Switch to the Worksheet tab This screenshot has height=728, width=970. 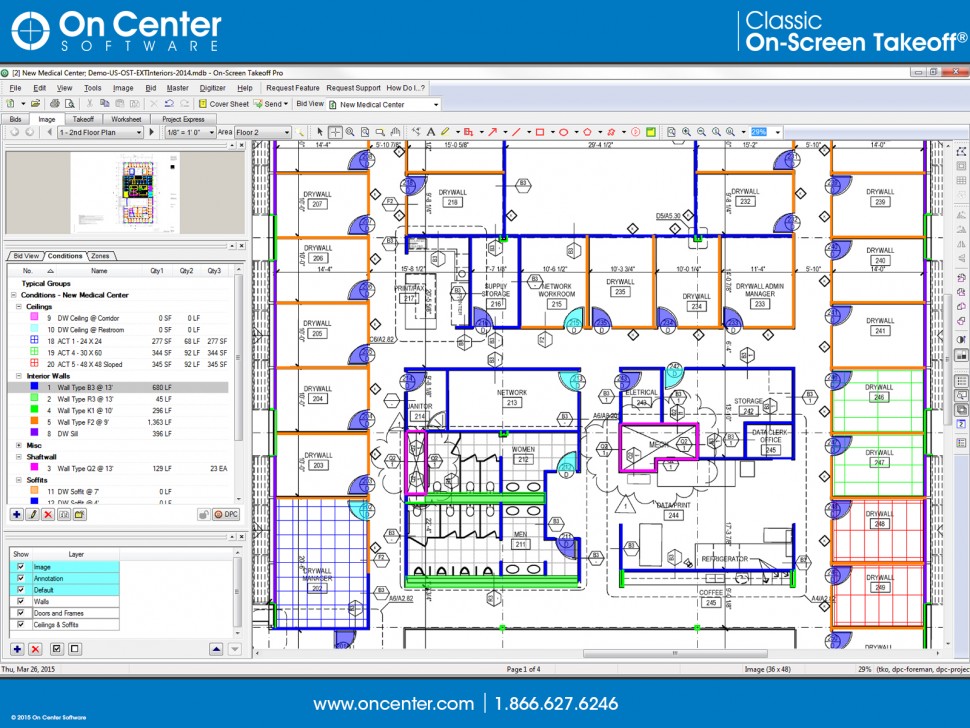[126, 119]
